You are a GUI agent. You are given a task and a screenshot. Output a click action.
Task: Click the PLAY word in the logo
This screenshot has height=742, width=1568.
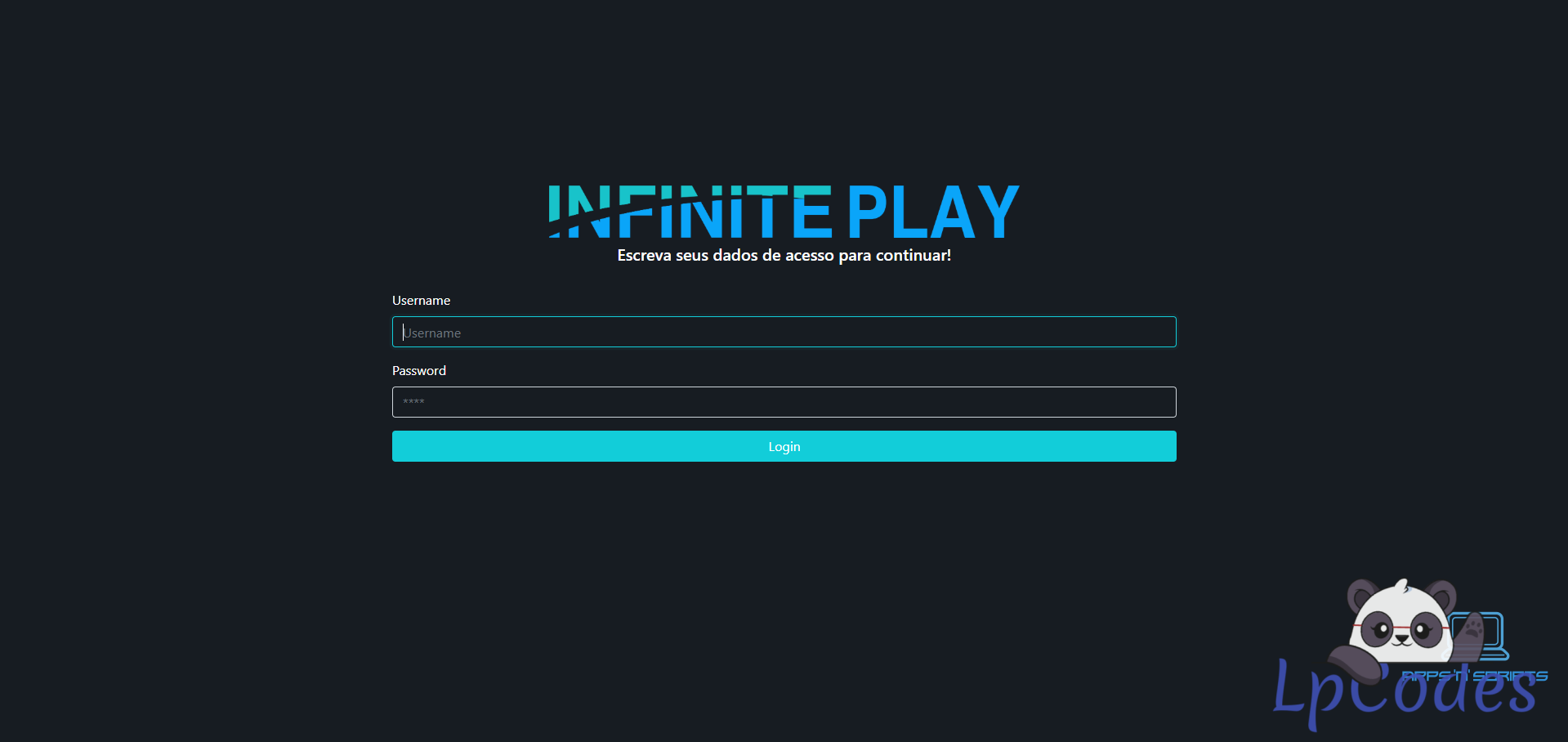tap(932, 212)
